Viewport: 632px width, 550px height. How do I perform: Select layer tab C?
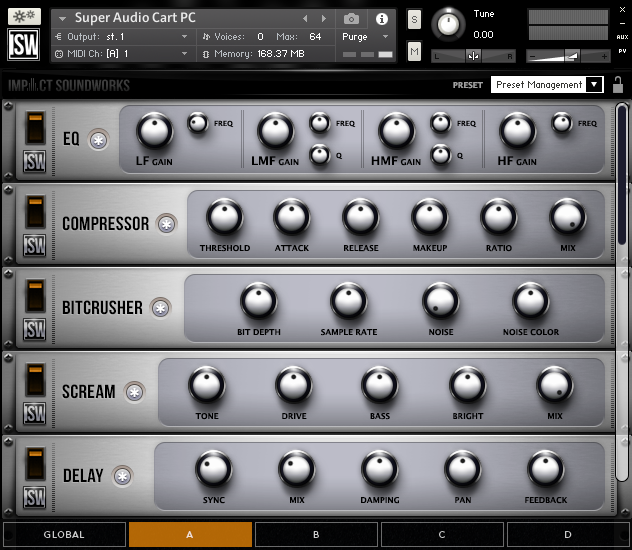pos(442,535)
